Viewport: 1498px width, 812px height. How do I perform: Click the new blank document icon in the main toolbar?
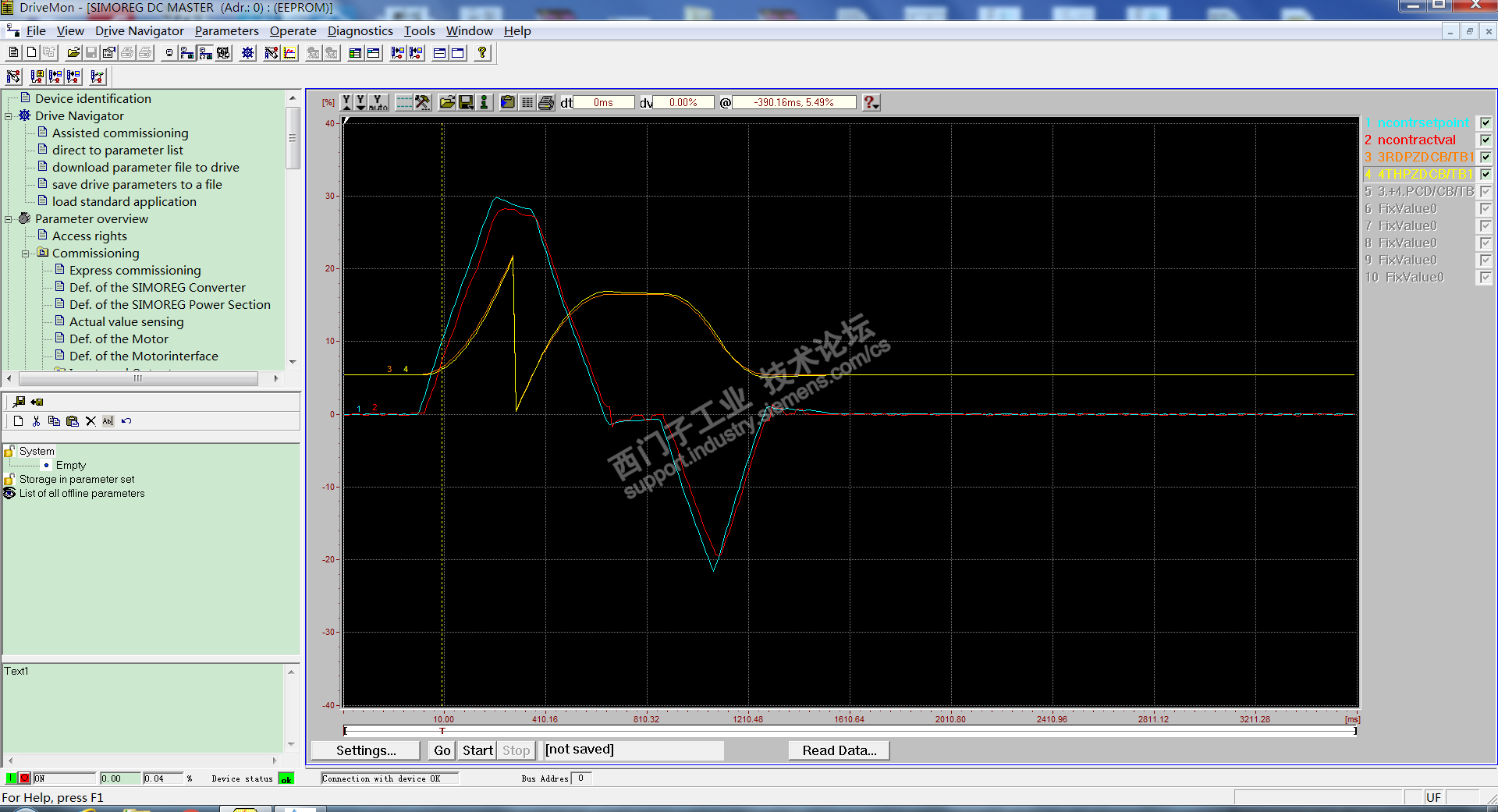[x=31, y=53]
